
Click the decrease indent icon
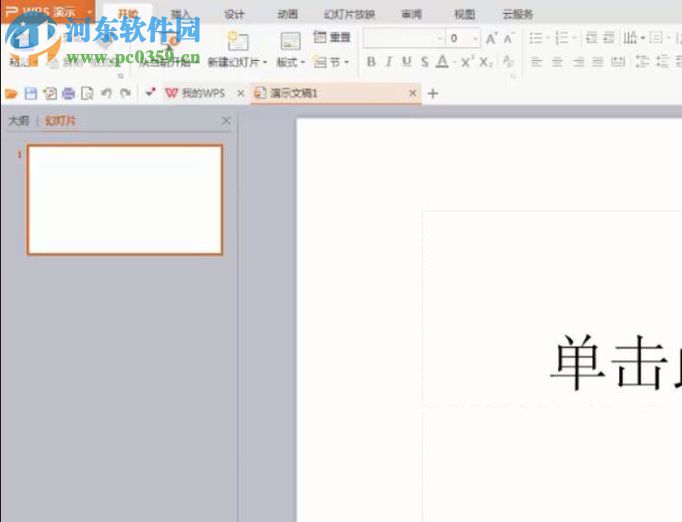pos(592,38)
